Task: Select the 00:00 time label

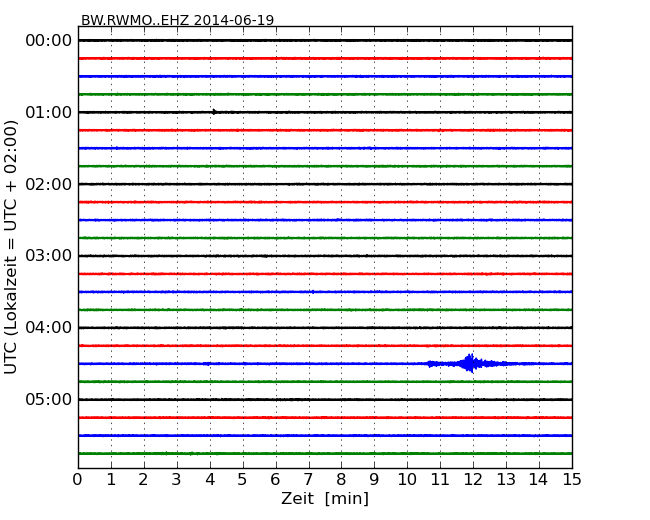Action: click(49, 41)
